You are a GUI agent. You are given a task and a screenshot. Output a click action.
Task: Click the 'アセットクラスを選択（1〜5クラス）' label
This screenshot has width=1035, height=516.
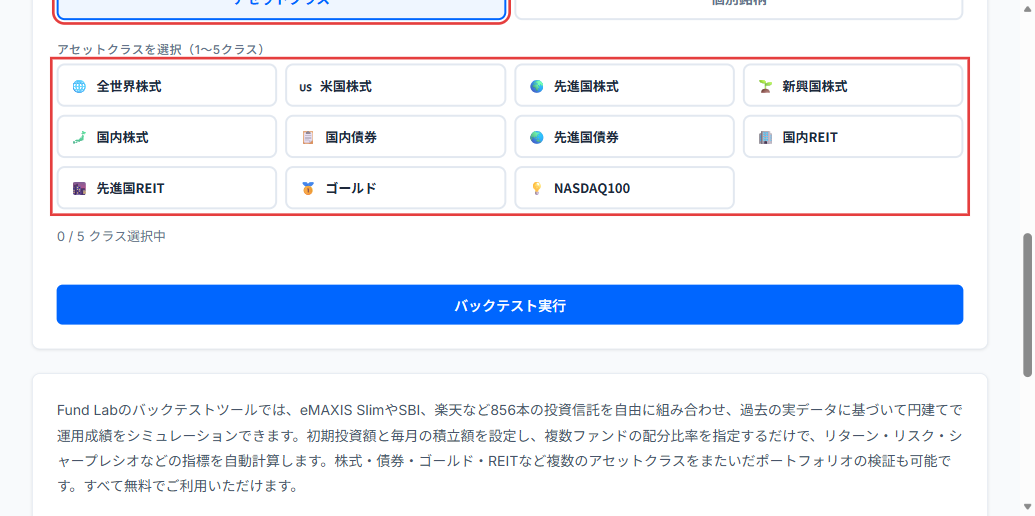[163, 49]
